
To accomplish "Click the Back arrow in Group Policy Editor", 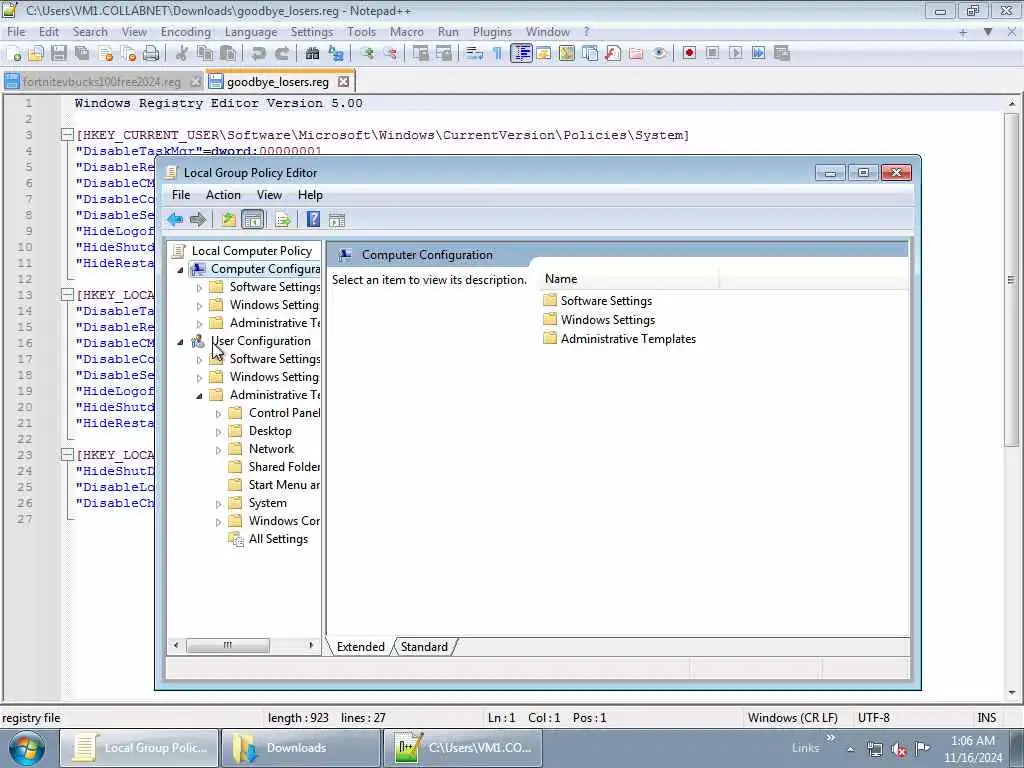I will point(174,220).
